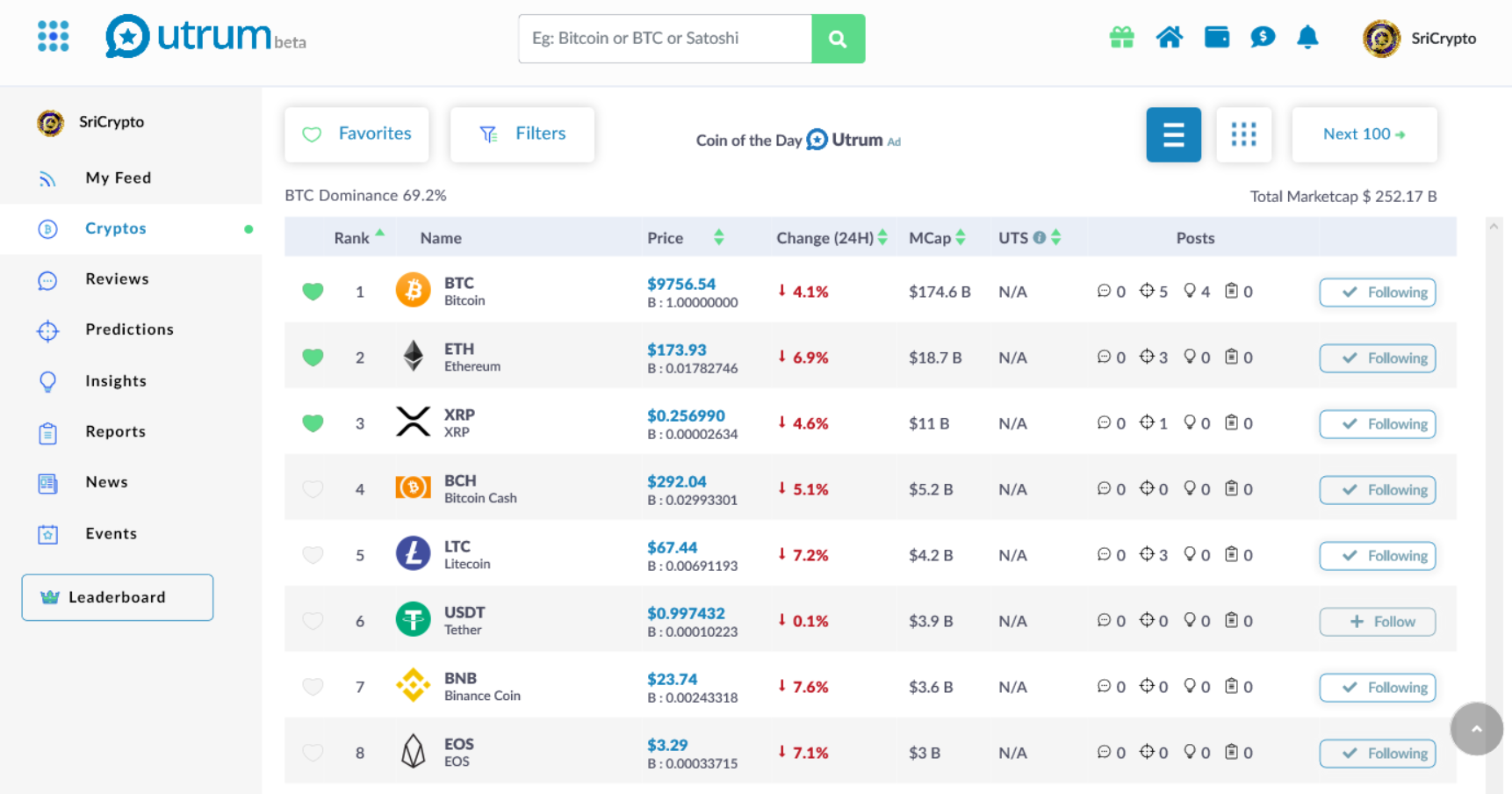Sort the table by Price column
The height and width of the screenshot is (794, 1512).
tap(718, 236)
